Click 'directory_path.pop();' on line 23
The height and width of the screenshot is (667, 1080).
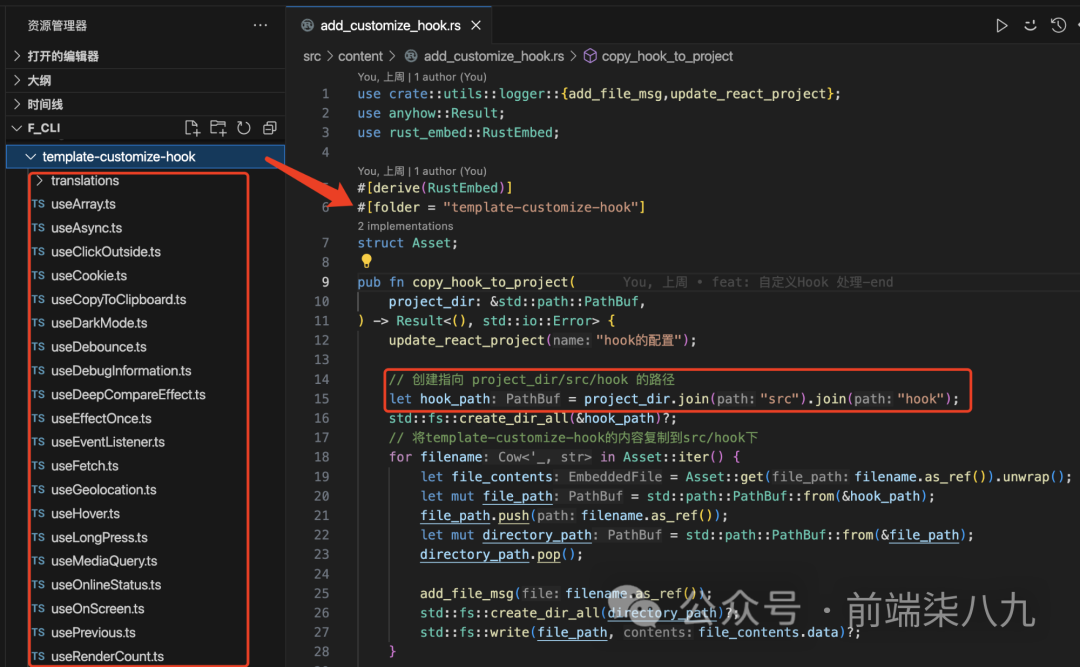click(501, 554)
